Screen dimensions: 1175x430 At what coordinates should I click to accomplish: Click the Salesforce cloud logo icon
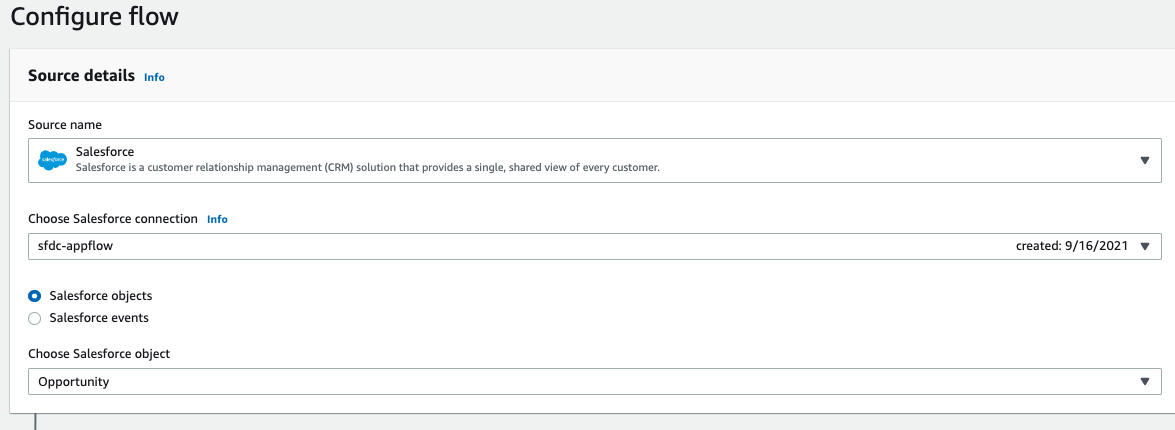tap(52, 160)
